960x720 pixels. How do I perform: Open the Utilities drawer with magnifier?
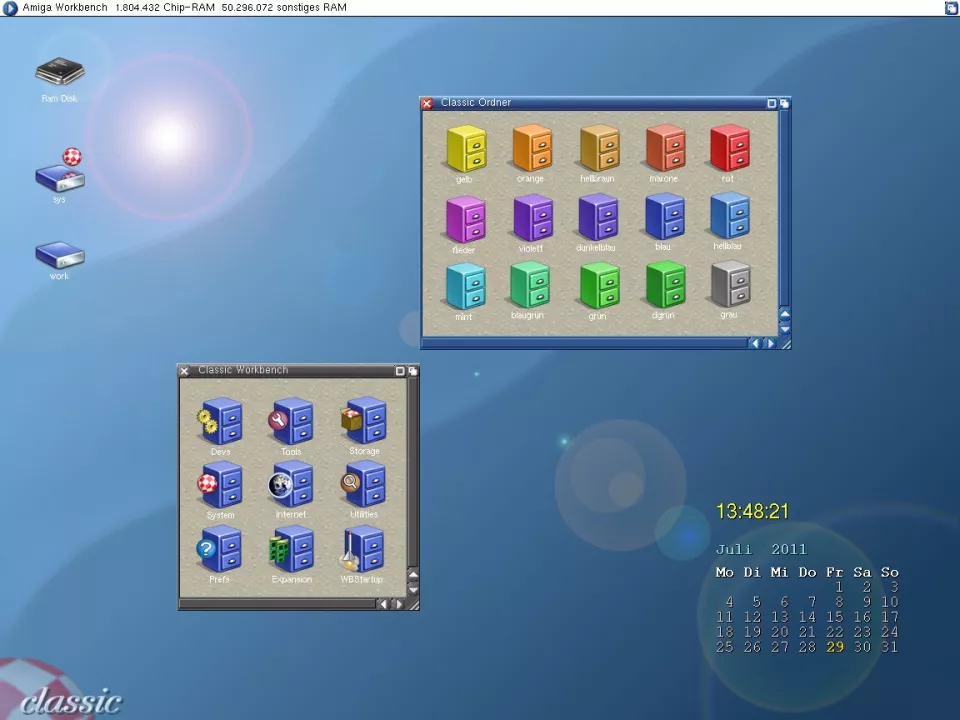363,486
